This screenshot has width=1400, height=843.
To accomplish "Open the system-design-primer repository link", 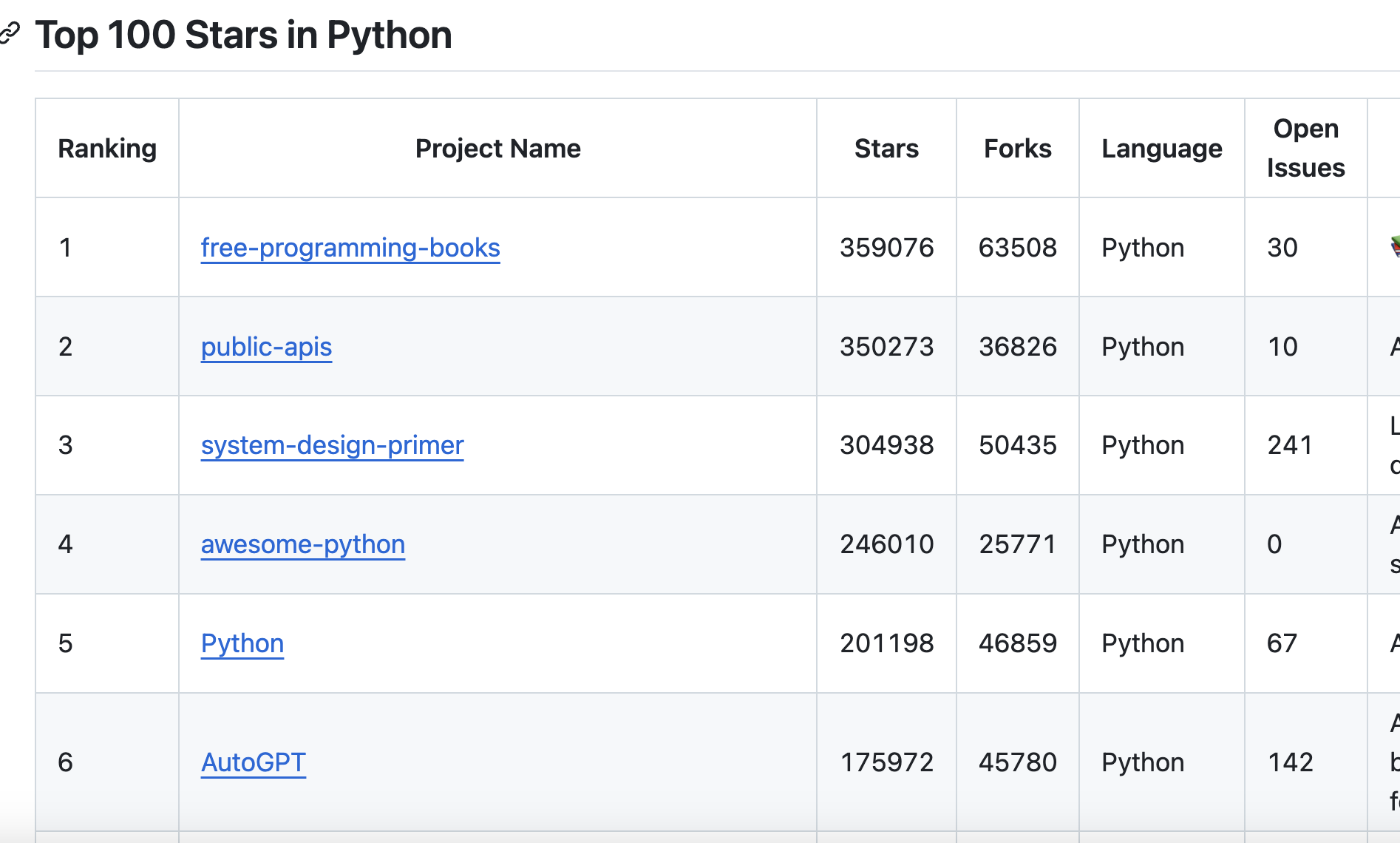I will point(332,445).
